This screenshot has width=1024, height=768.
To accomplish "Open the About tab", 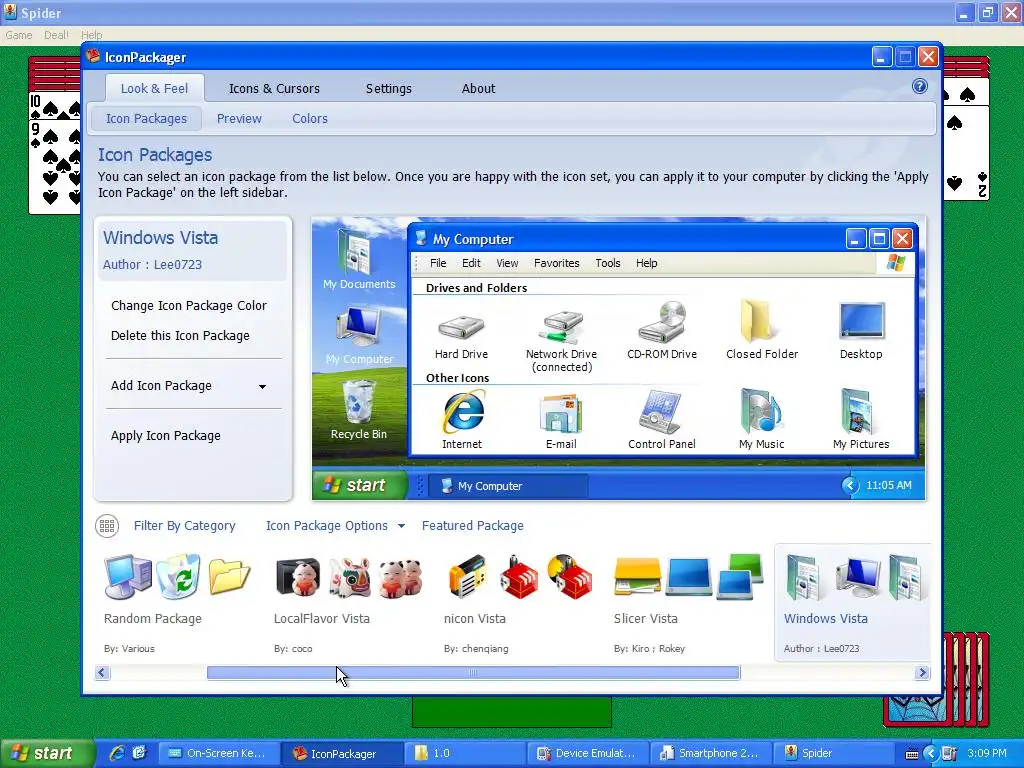I will click(478, 88).
